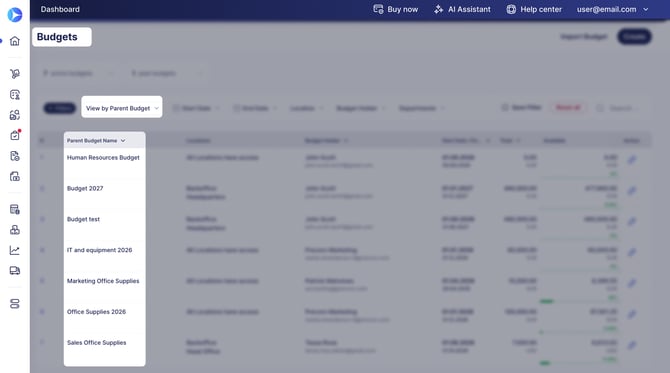Click the AI Assistant sparkle icon
670x373 pixels.
tap(438, 9)
